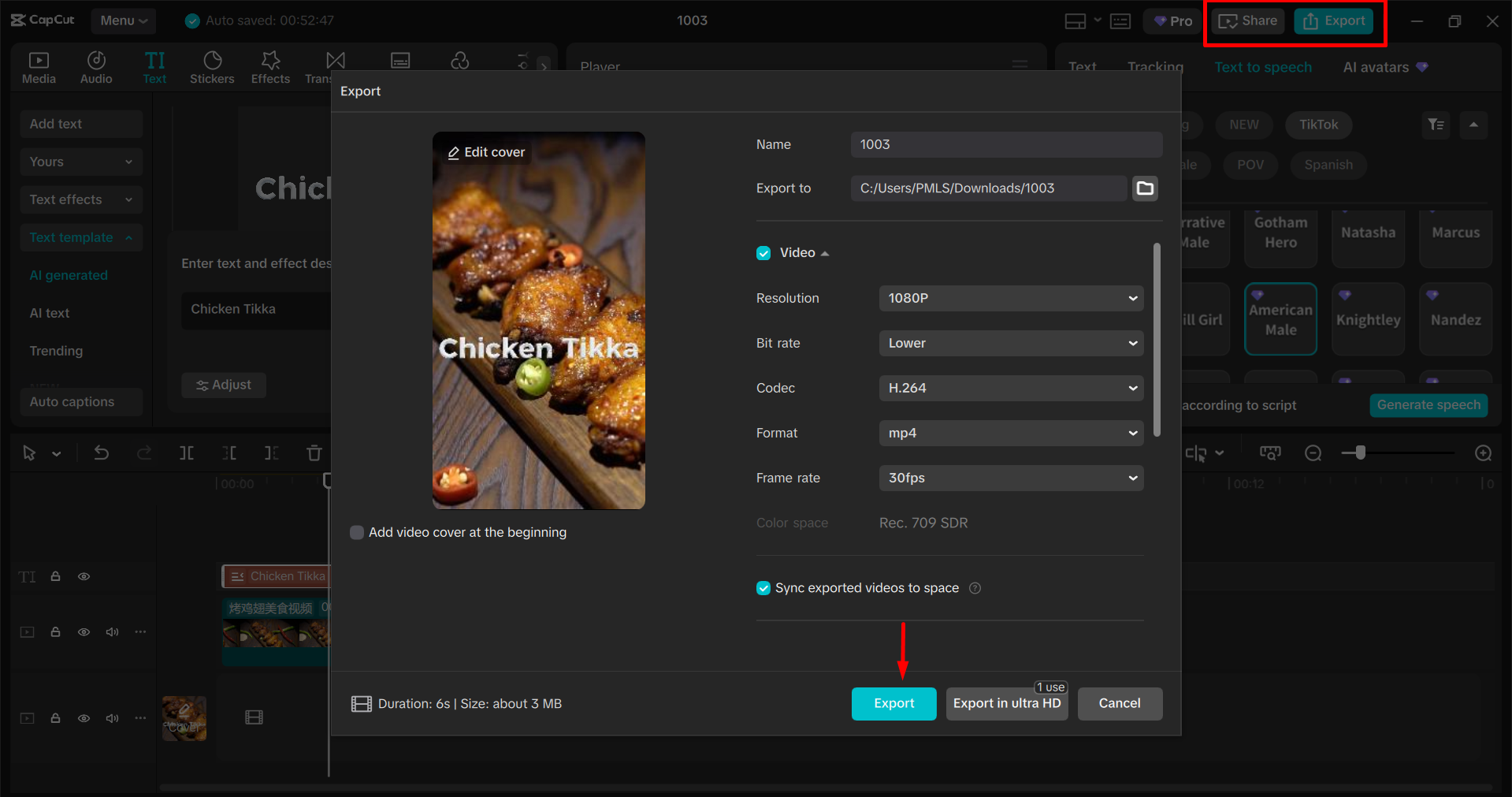Screen dimensions: 1512x797
Task: Enable Add video cover at the beginning
Action: pyautogui.click(x=357, y=532)
